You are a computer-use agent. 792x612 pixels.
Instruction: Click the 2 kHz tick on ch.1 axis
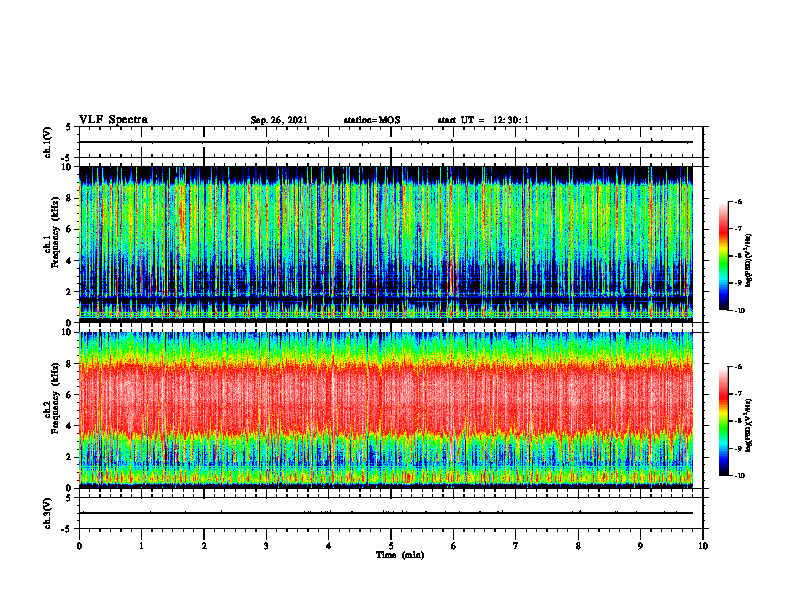tap(70, 291)
